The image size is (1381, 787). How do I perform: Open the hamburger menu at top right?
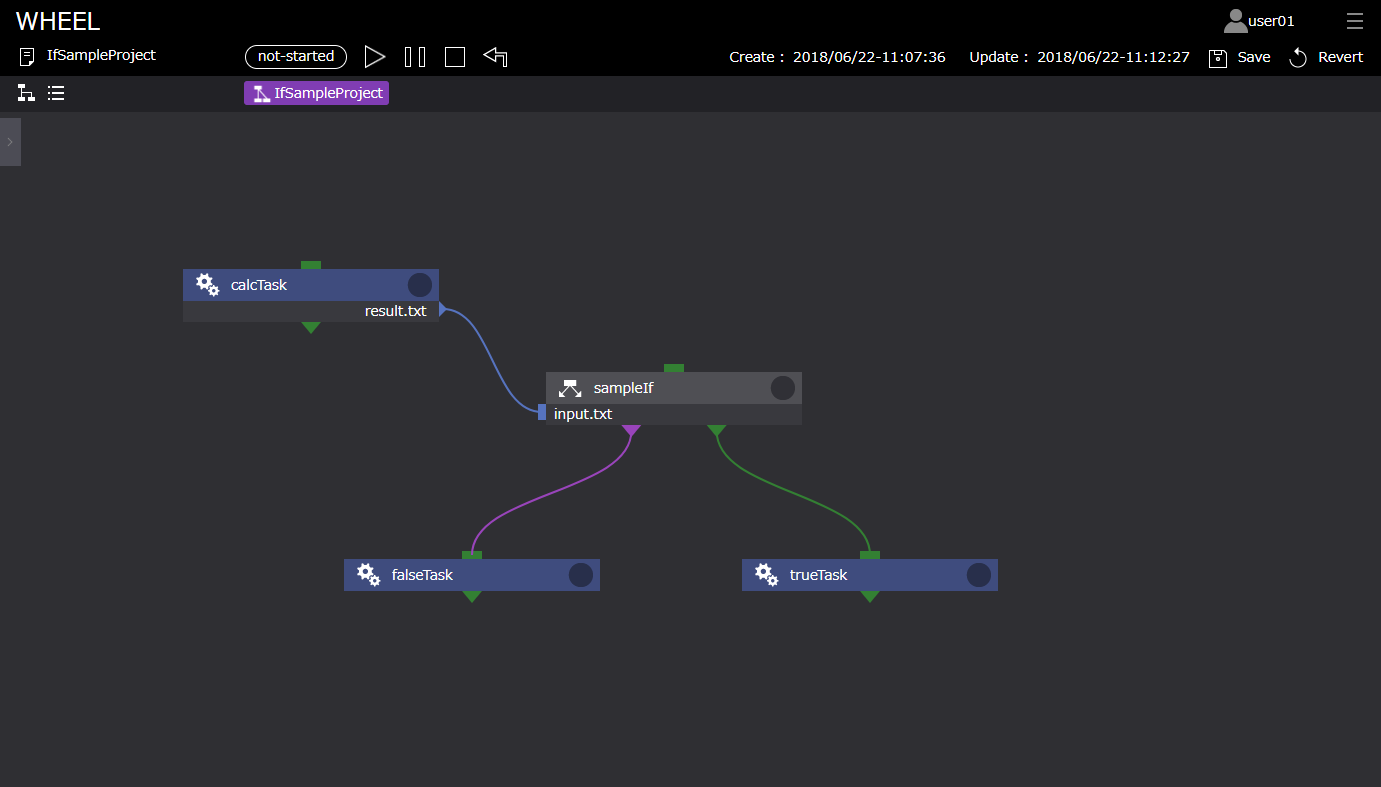[1354, 21]
